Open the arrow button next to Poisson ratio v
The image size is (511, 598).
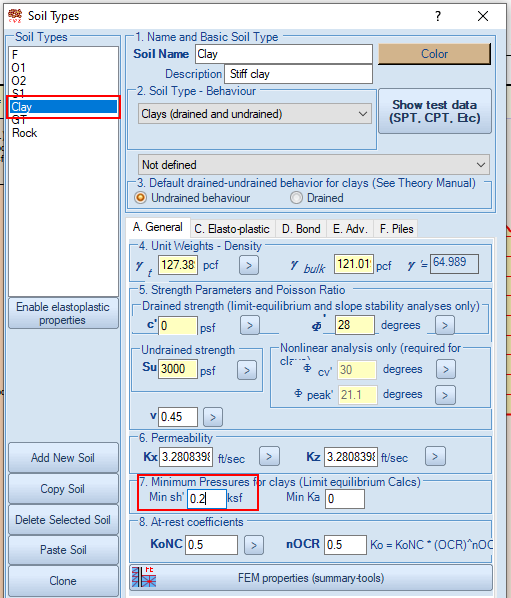(213, 417)
